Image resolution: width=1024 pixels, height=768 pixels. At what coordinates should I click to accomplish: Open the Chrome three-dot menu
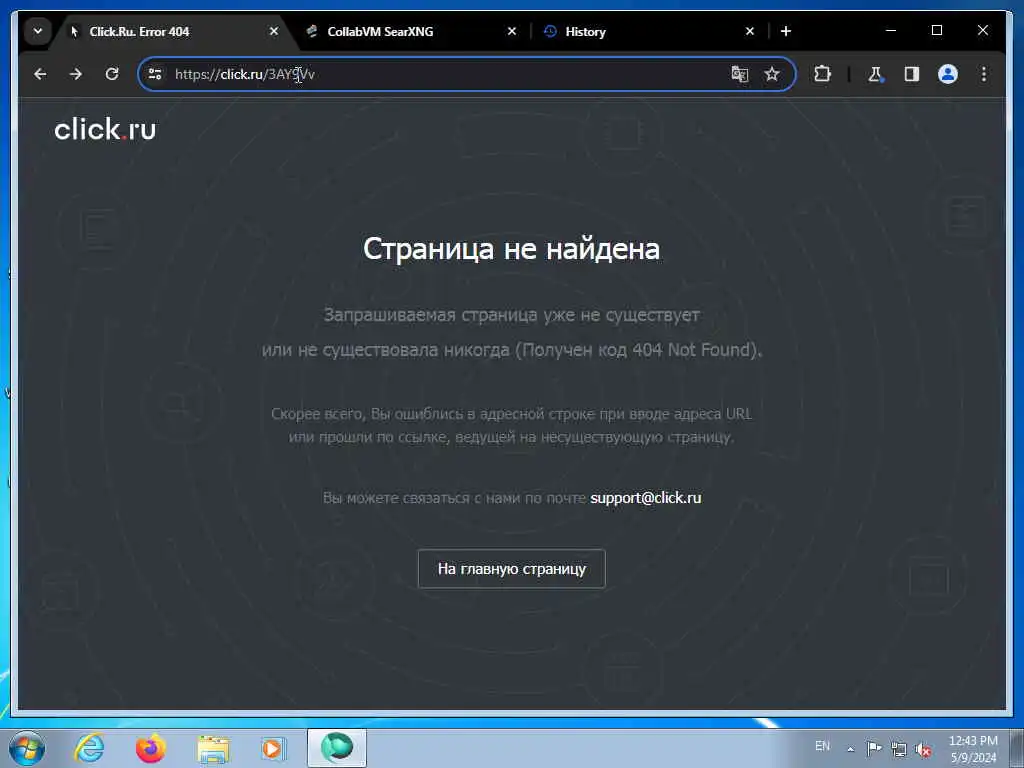coord(984,74)
